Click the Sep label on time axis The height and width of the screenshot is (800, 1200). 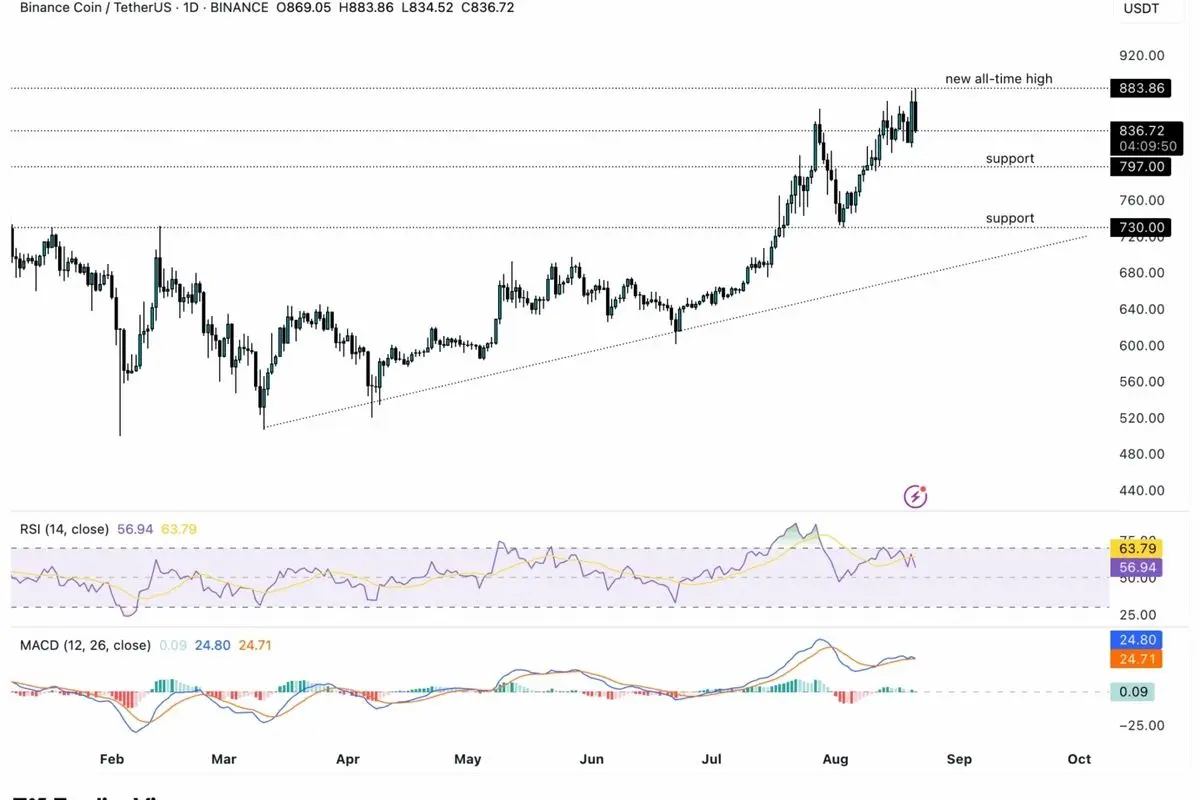[x=959, y=760]
